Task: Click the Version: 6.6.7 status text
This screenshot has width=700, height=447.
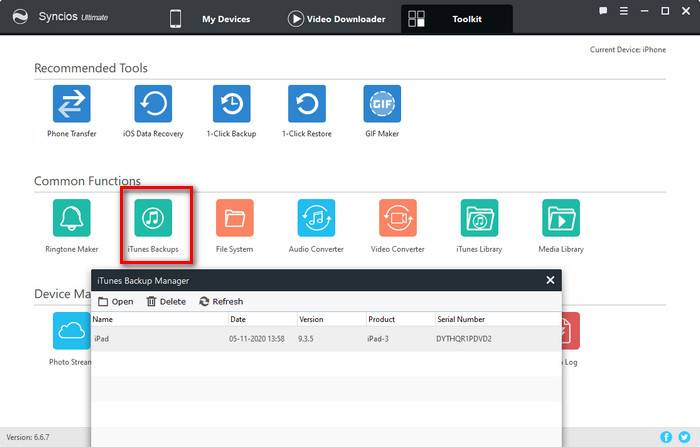Action: coord(28,437)
